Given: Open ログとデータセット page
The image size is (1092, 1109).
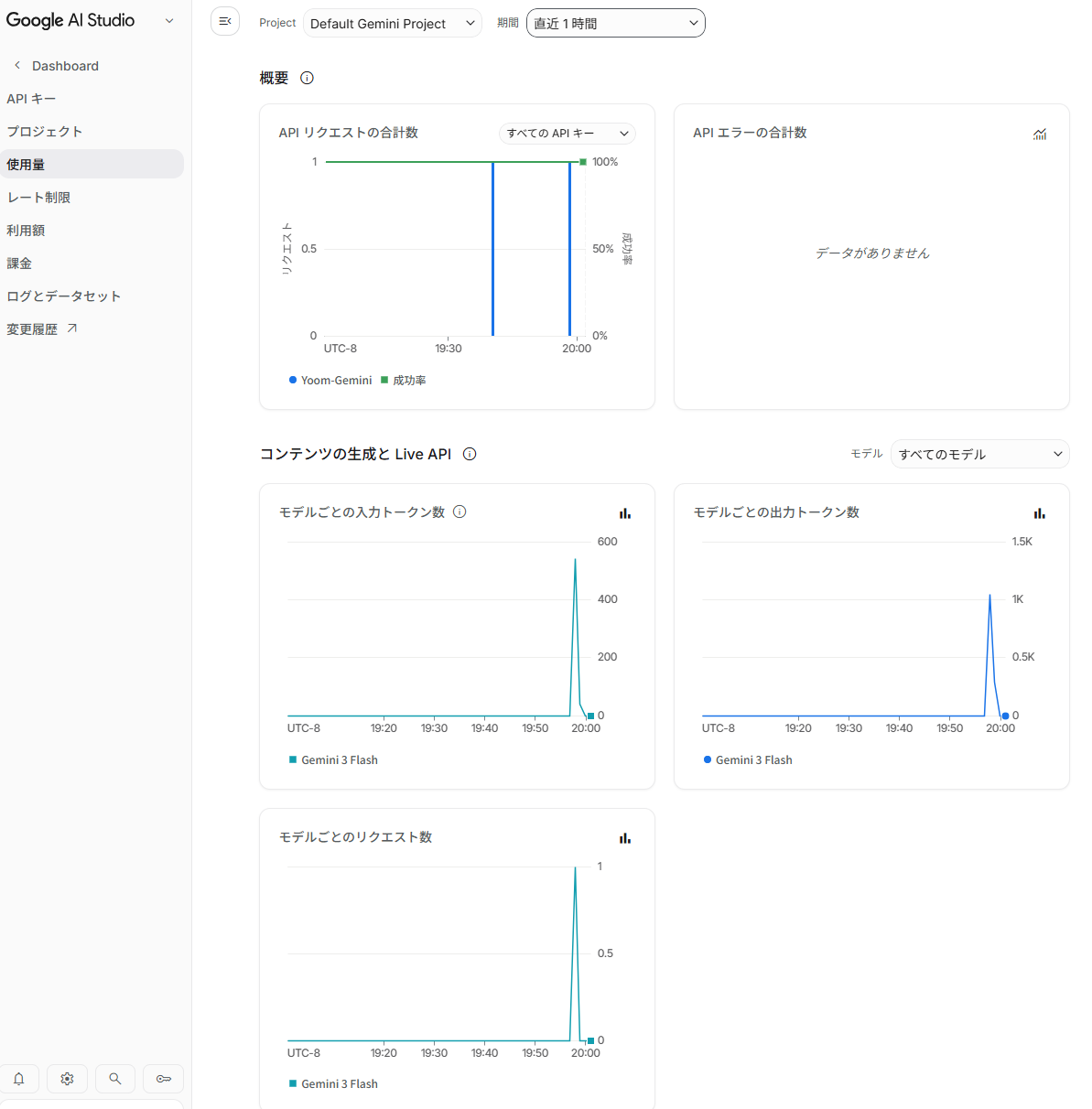Looking at the screenshot, I should tap(64, 296).
